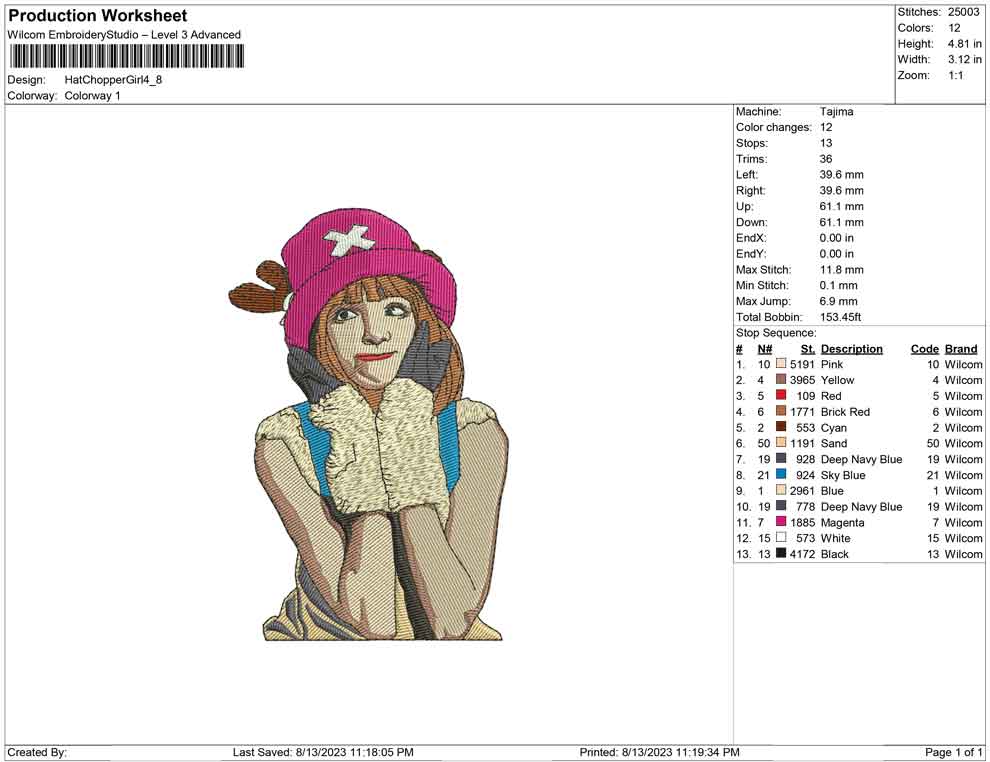Click the Wilcom brand in White row
Image resolution: width=990 pixels, height=762 pixels.
[x=963, y=538]
